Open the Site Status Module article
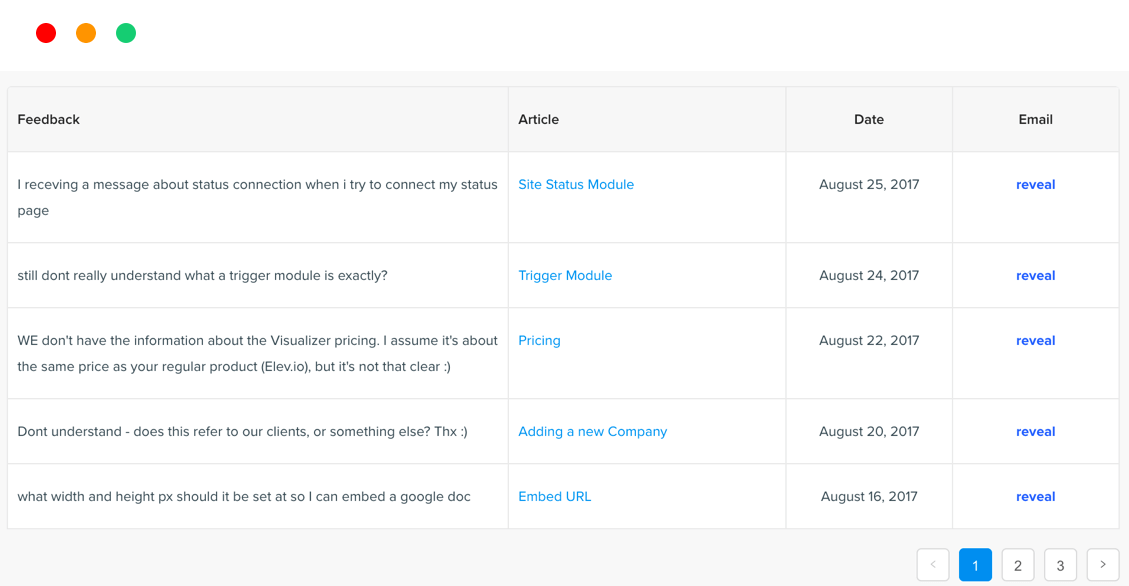This screenshot has height=586, width=1129. pos(576,185)
